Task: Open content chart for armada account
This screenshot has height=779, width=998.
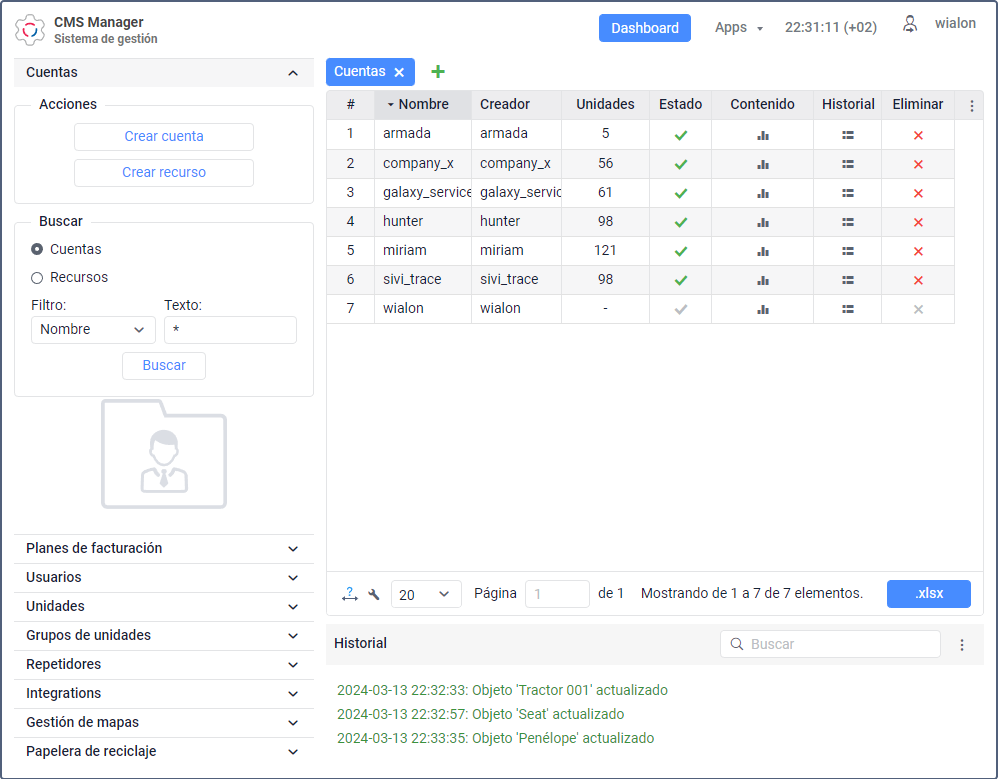Action: point(762,135)
